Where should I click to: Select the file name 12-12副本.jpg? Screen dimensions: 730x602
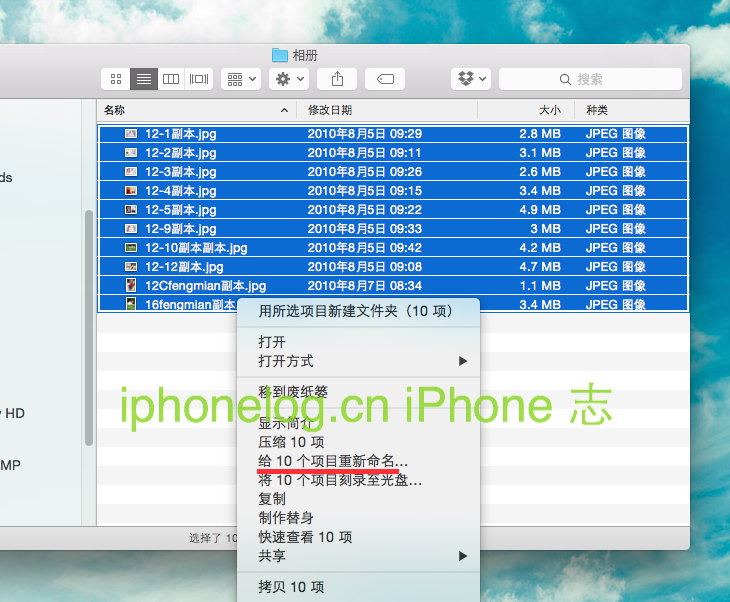[x=184, y=267]
